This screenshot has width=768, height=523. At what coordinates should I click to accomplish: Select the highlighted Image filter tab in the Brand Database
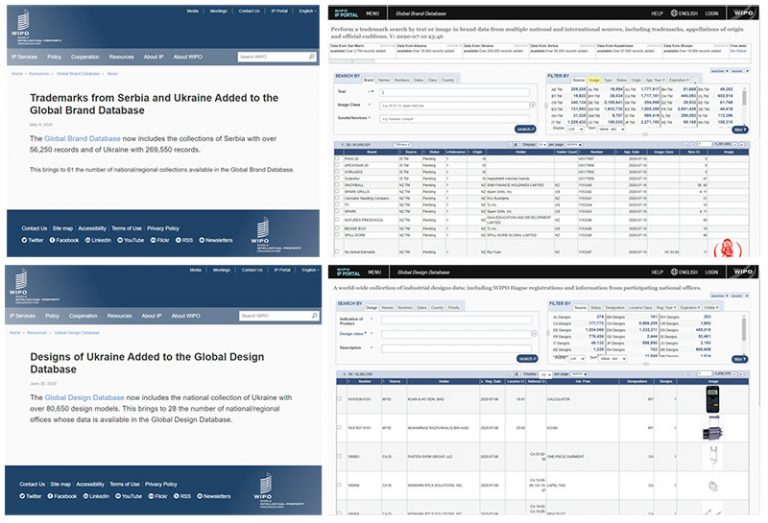click(x=594, y=80)
